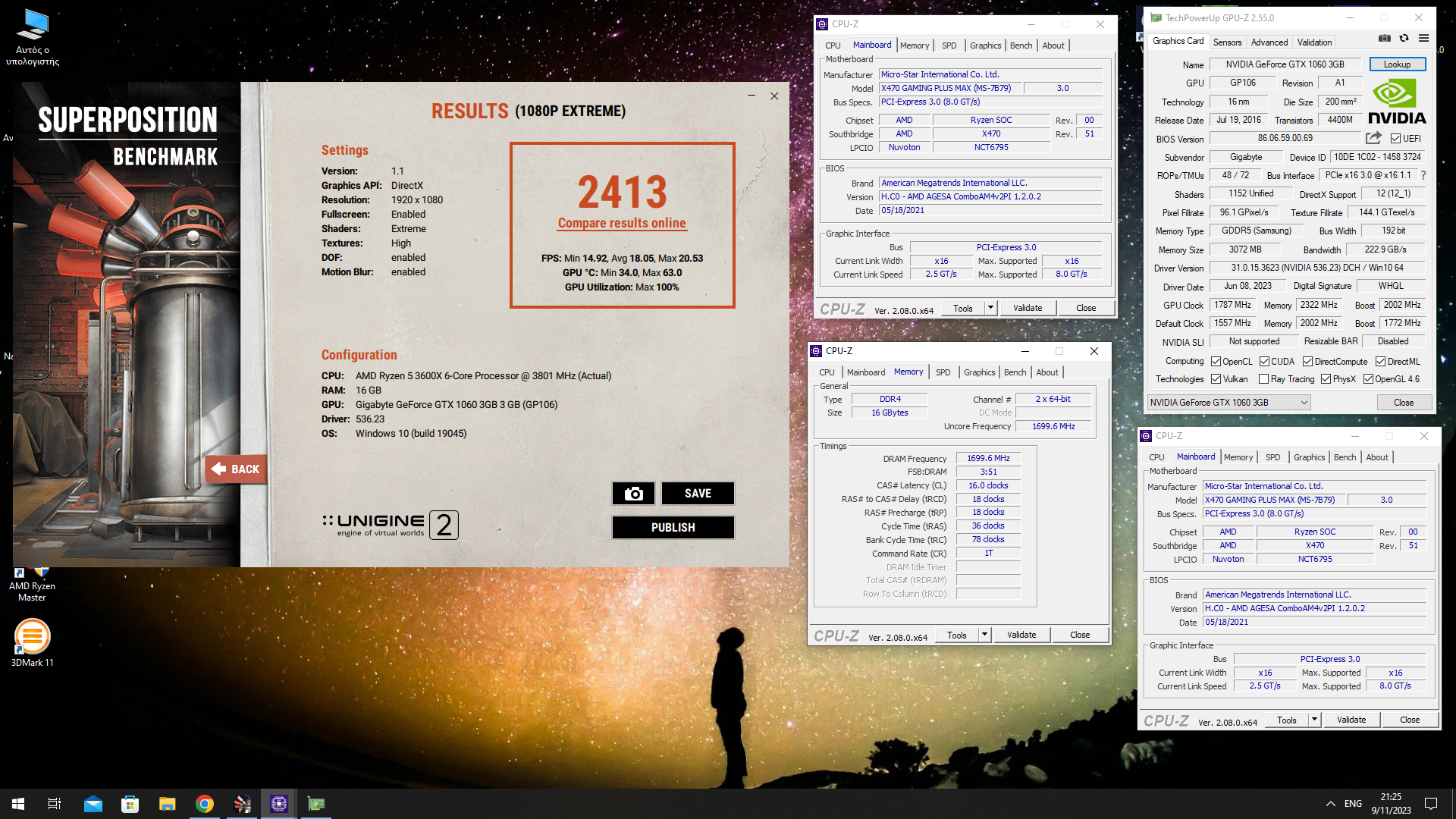The image size is (1456, 819).
Task: Show hidden tray icons chevron
Action: pyautogui.click(x=1330, y=804)
